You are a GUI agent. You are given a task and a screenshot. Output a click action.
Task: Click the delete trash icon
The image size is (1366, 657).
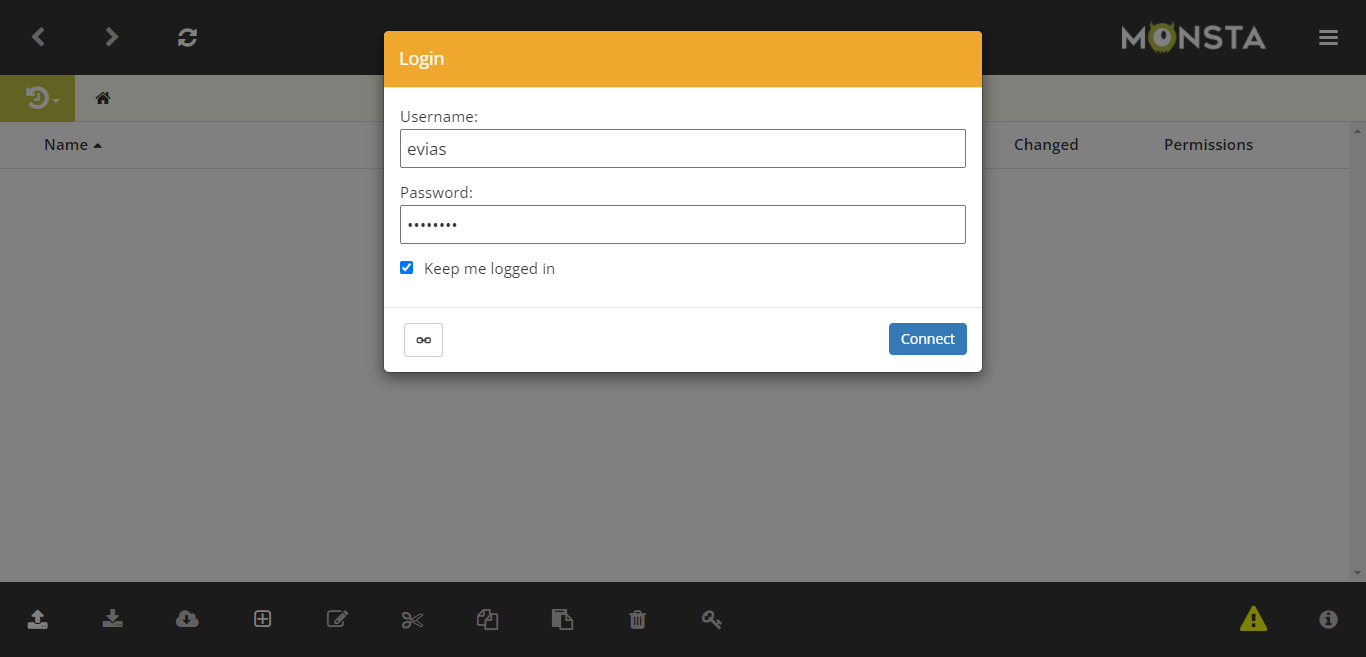click(637, 620)
